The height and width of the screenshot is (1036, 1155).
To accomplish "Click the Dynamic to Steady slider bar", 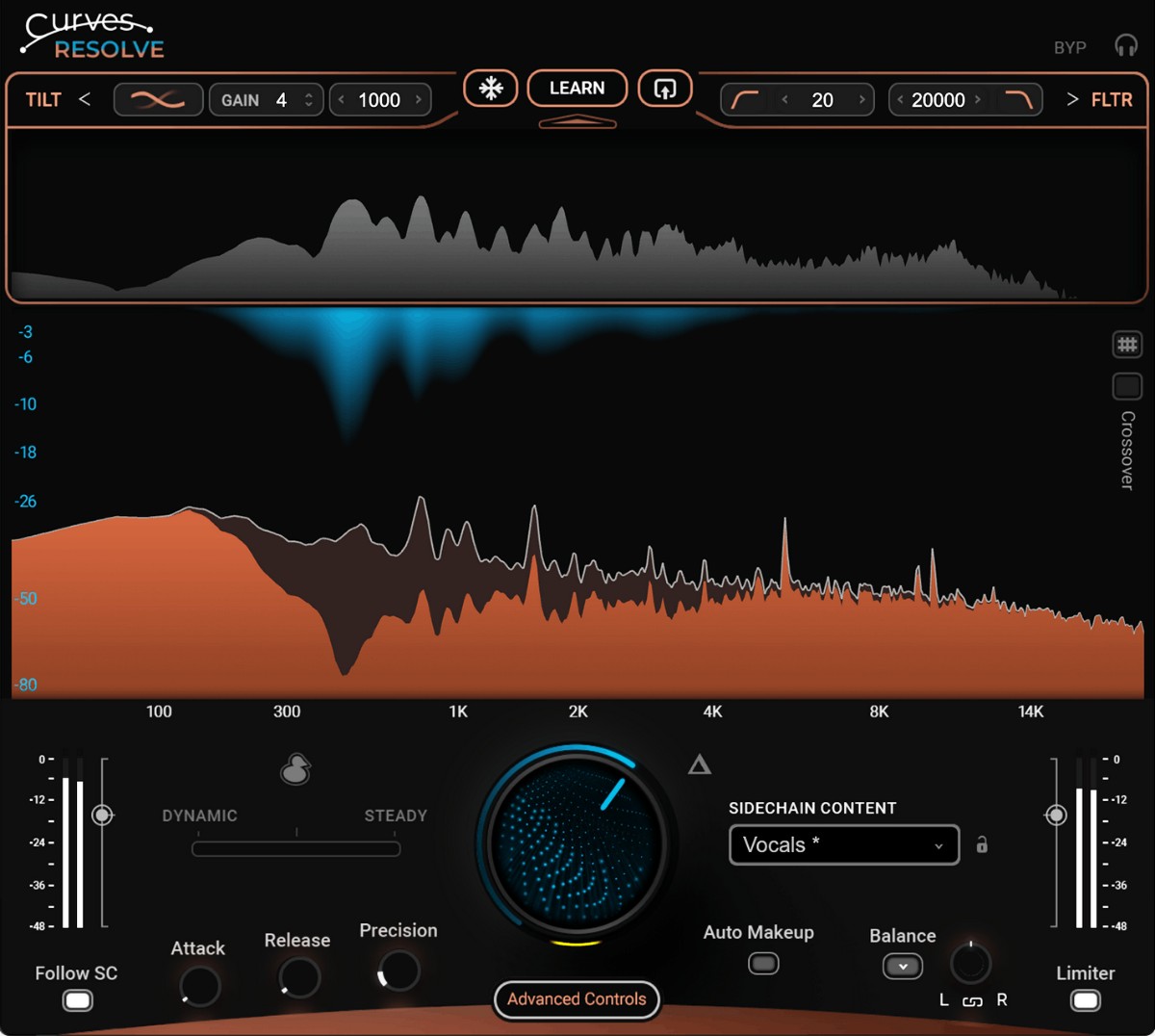I will pos(295,848).
